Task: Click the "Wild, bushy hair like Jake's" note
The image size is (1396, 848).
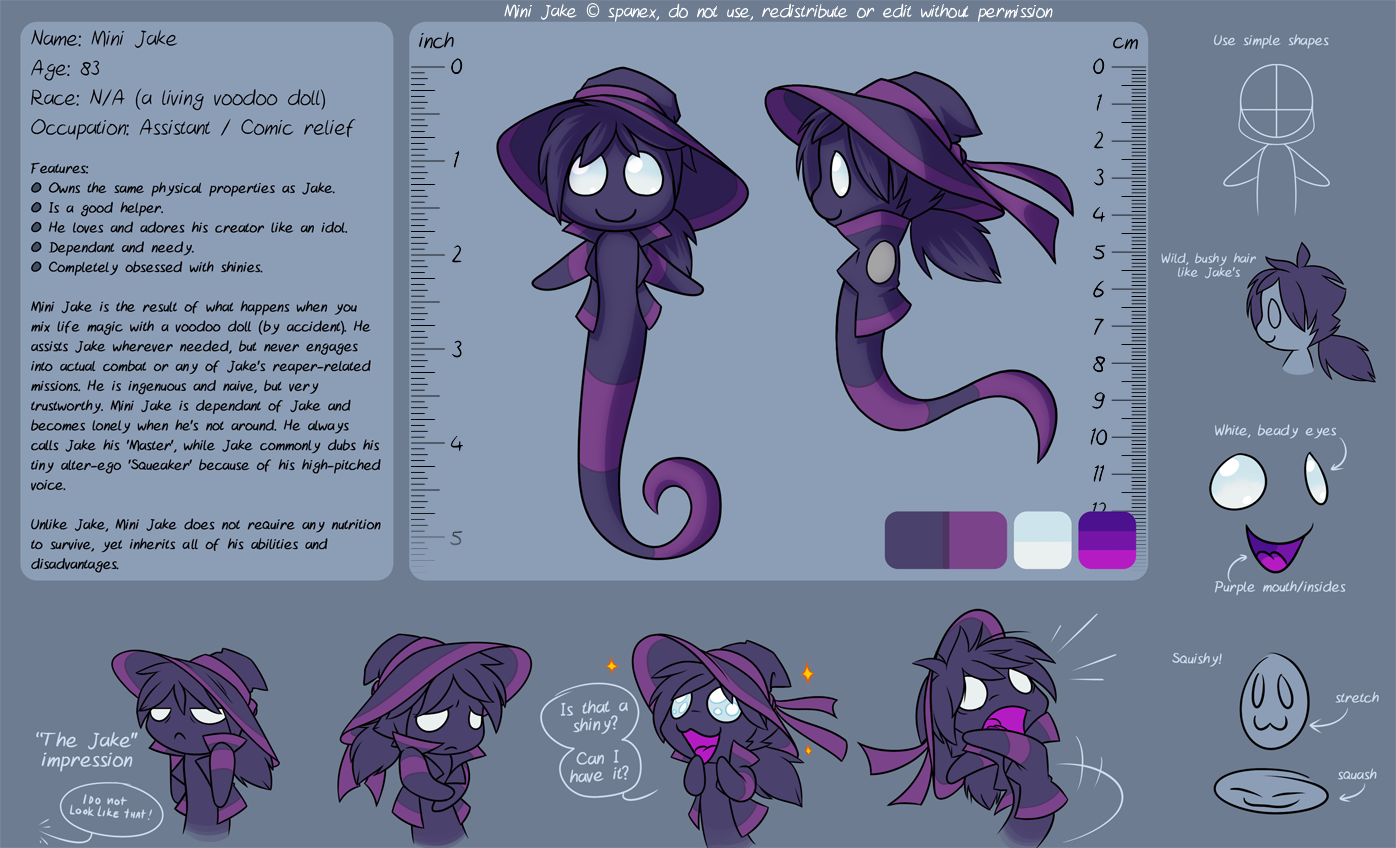Action: click(x=1208, y=265)
